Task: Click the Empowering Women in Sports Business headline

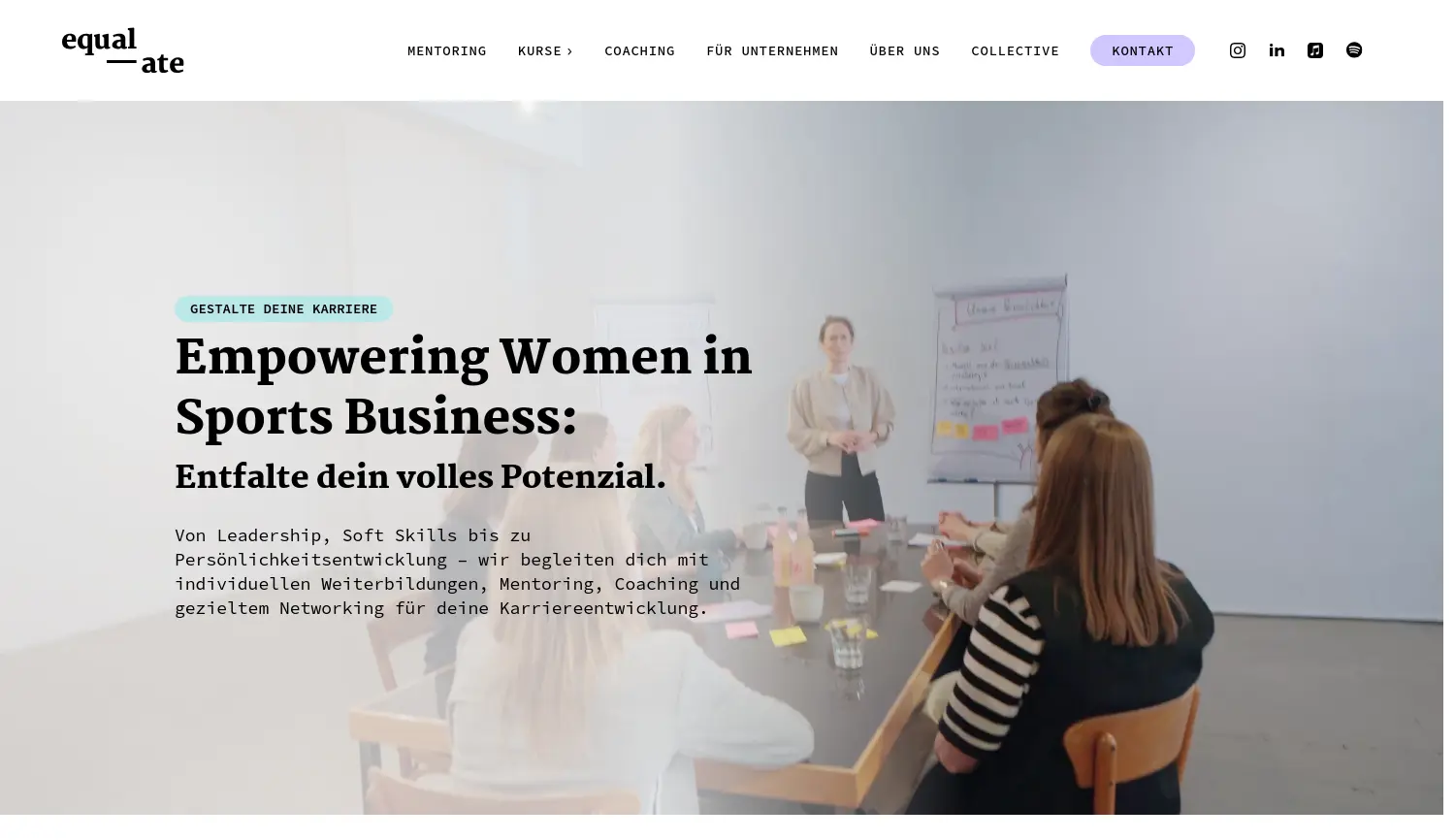Action: pyautogui.click(x=463, y=387)
